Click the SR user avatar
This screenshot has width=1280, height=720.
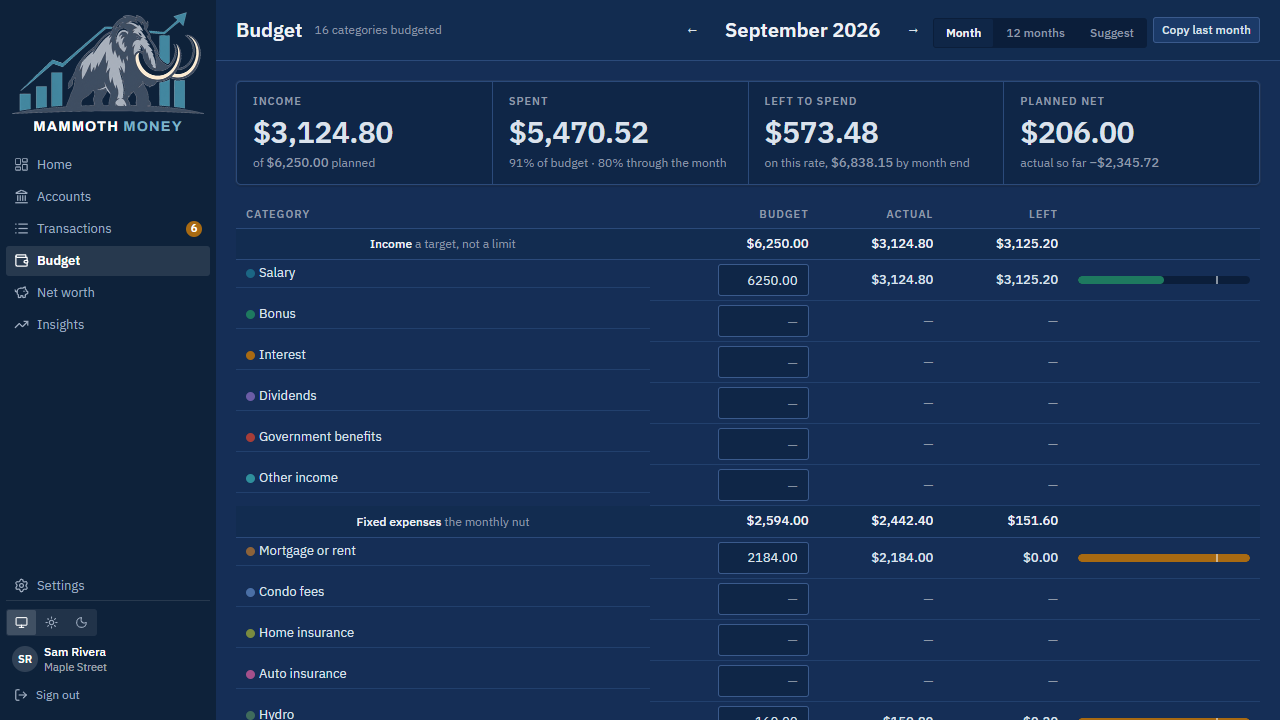coord(25,659)
